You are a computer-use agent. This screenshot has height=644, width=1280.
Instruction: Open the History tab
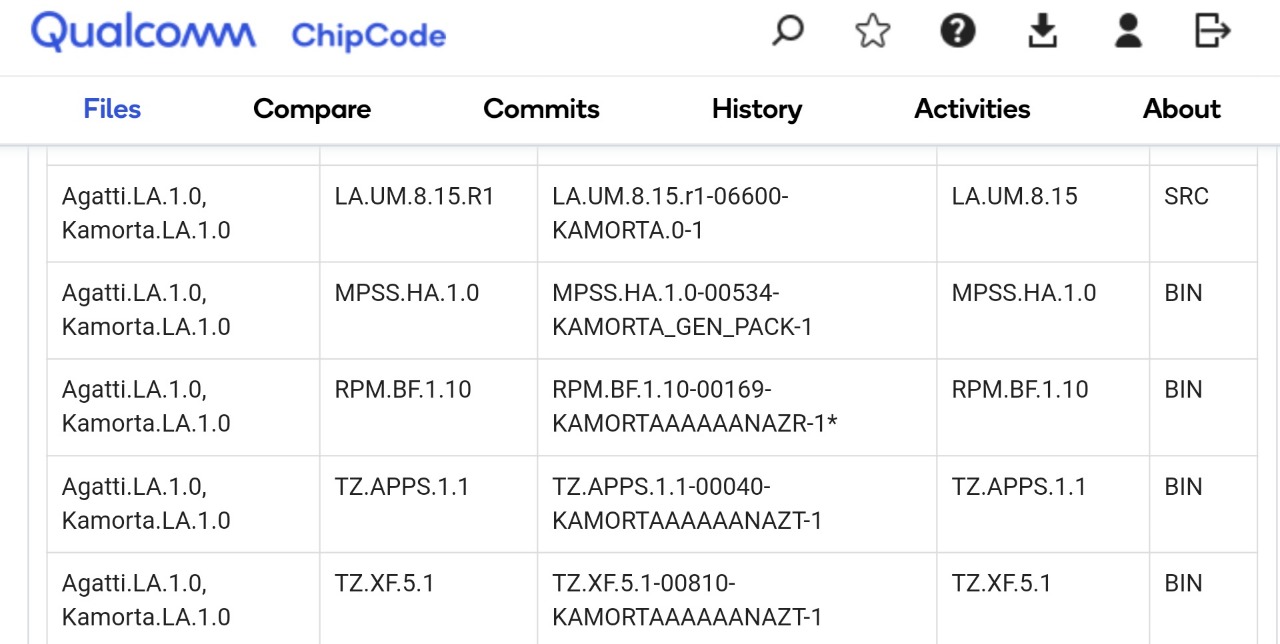pos(757,109)
